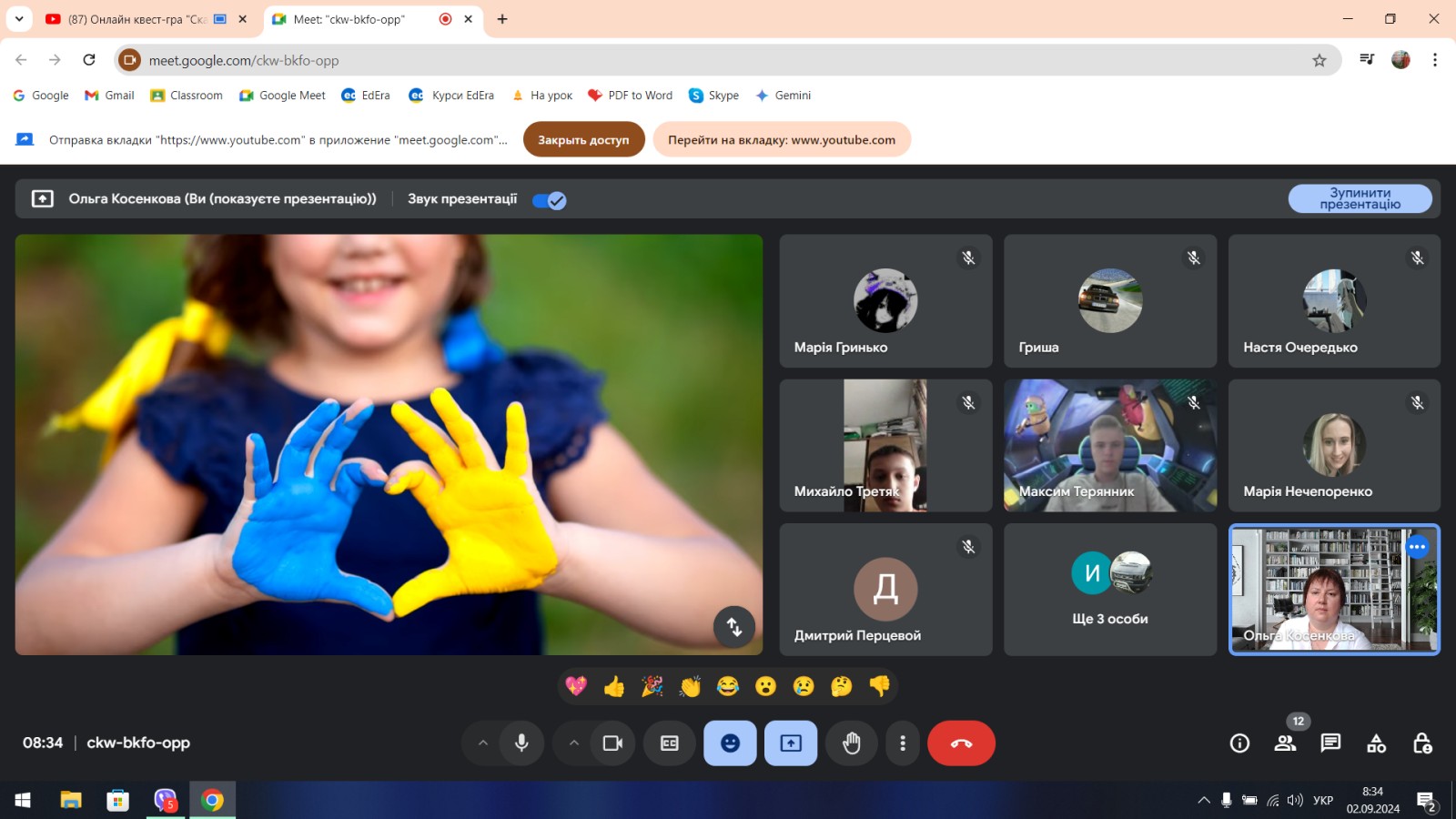
Task: Send the thumbs up reaction emoji
Action: (614, 686)
